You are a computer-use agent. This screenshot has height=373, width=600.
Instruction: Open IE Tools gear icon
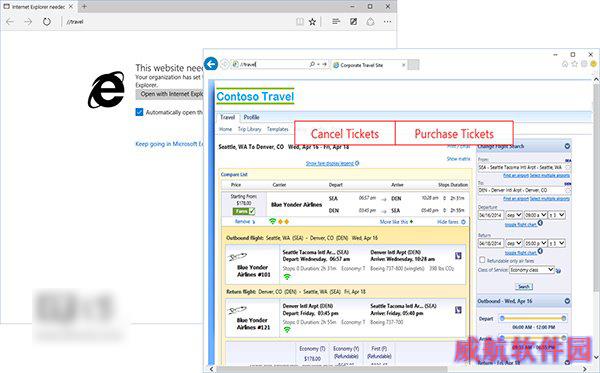click(x=584, y=64)
